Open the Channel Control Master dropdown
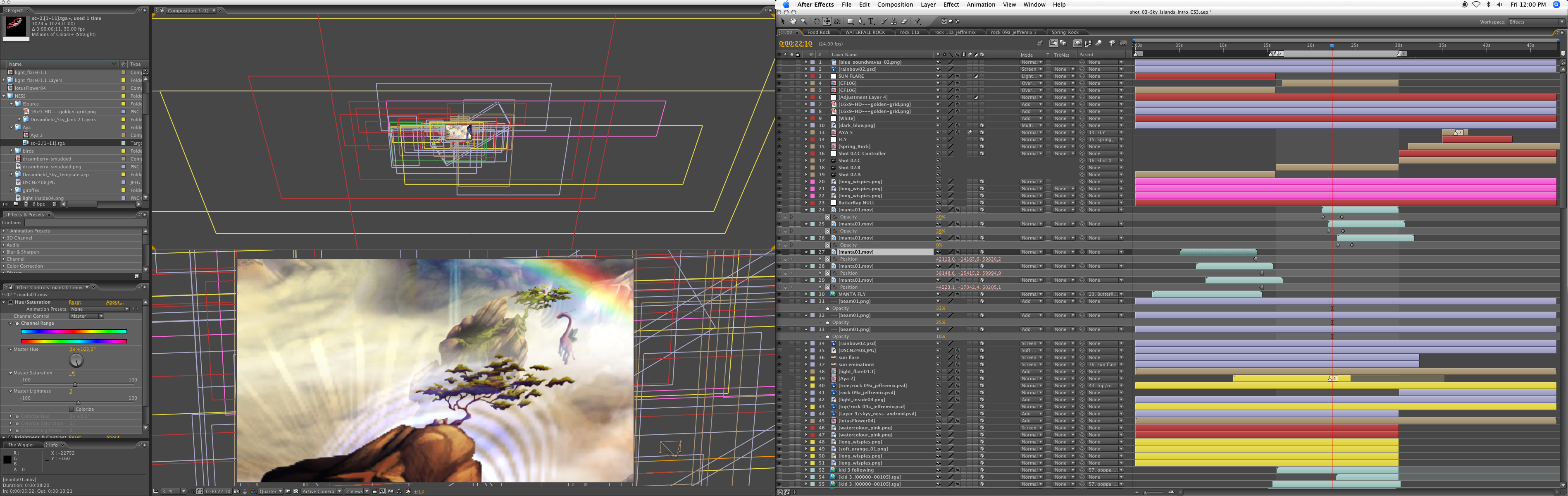Screen dimensions: 1568x496 point(86,316)
